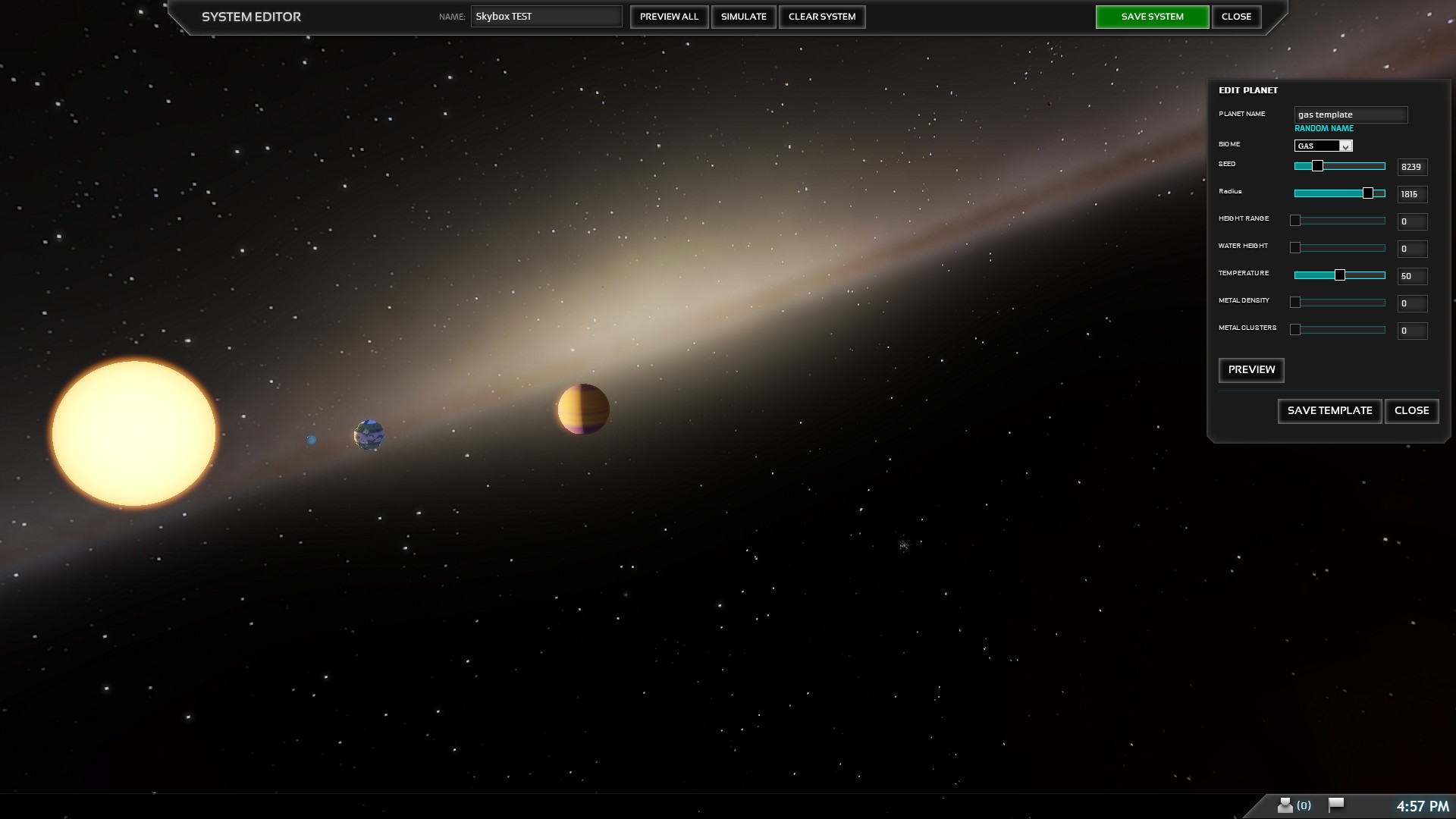Click the Save Template button
The width and height of the screenshot is (1456, 819).
pyautogui.click(x=1329, y=411)
